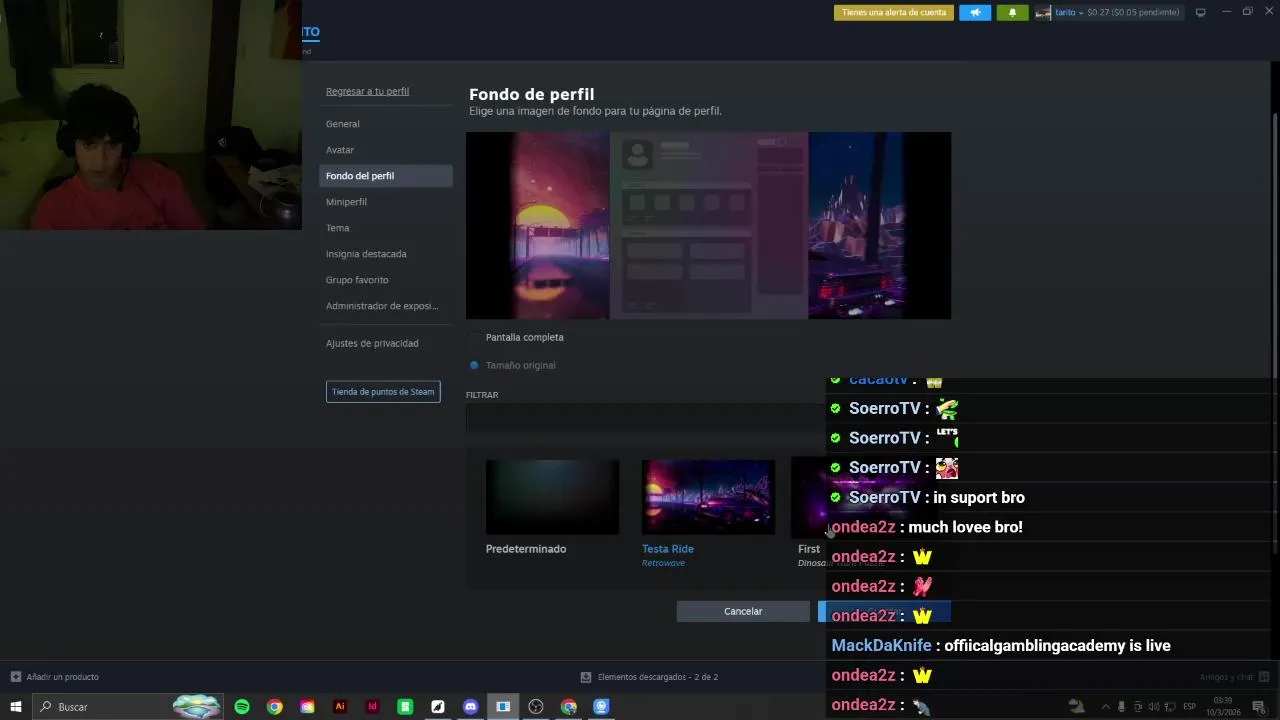Image resolution: width=1280 pixels, height=720 pixels.
Task: Open the second Chrome taskbar icon
Action: click(569, 707)
